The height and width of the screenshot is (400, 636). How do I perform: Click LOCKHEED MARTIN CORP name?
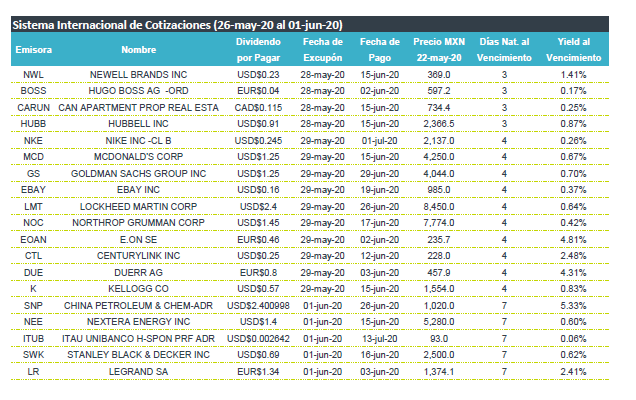coord(138,207)
